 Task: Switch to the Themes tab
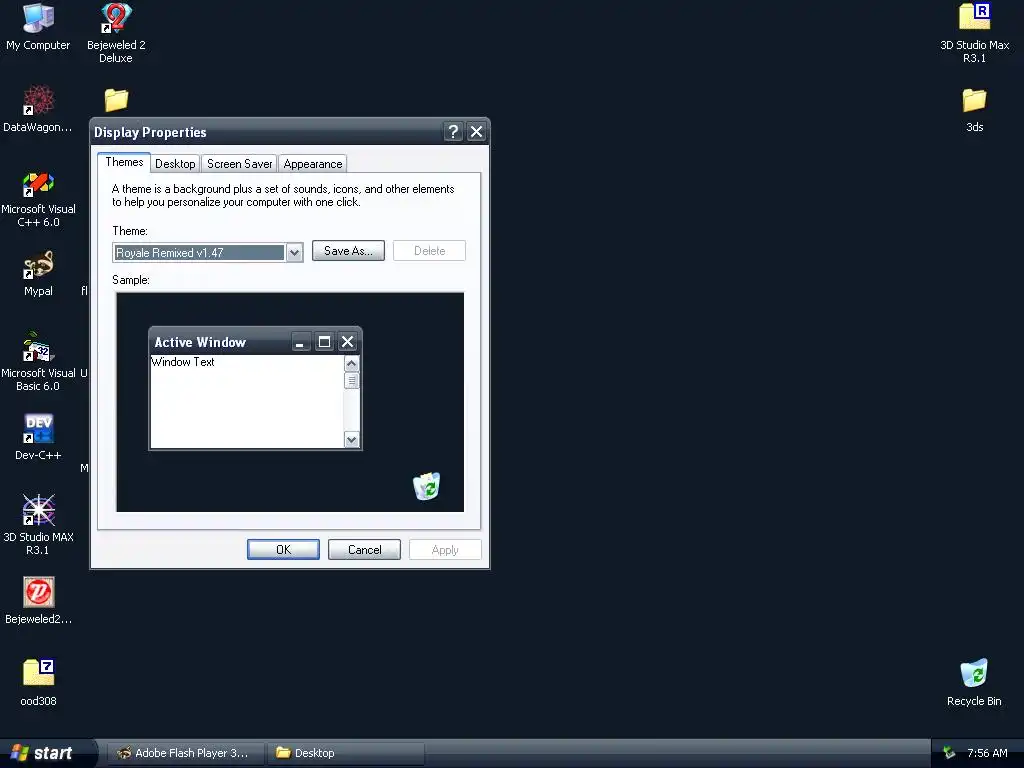[x=124, y=162]
